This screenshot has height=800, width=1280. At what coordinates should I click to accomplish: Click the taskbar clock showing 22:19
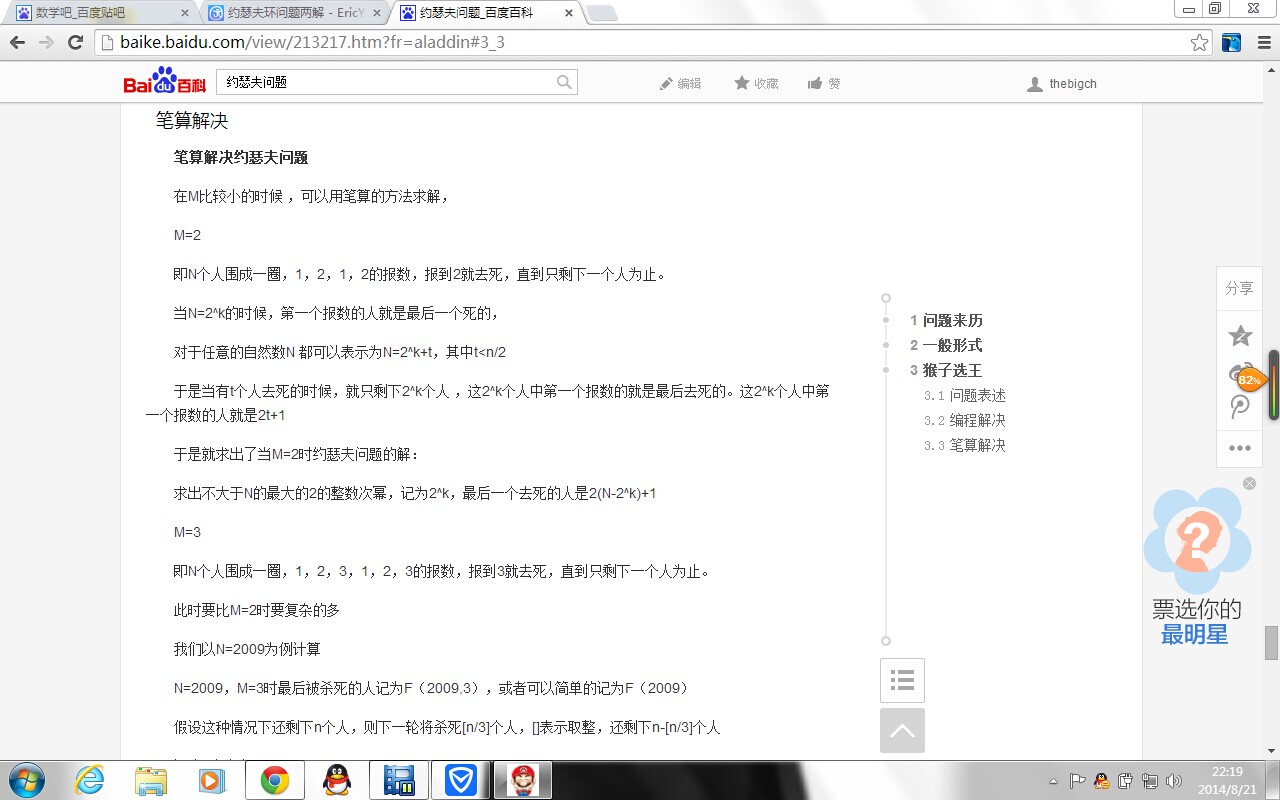coord(1226,780)
